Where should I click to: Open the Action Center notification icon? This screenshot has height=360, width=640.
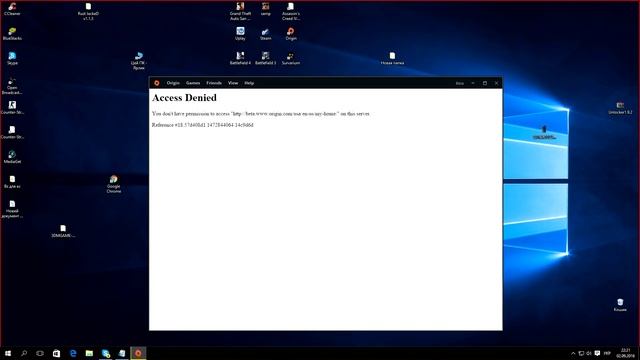pyautogui.click(x=597, y=353)
